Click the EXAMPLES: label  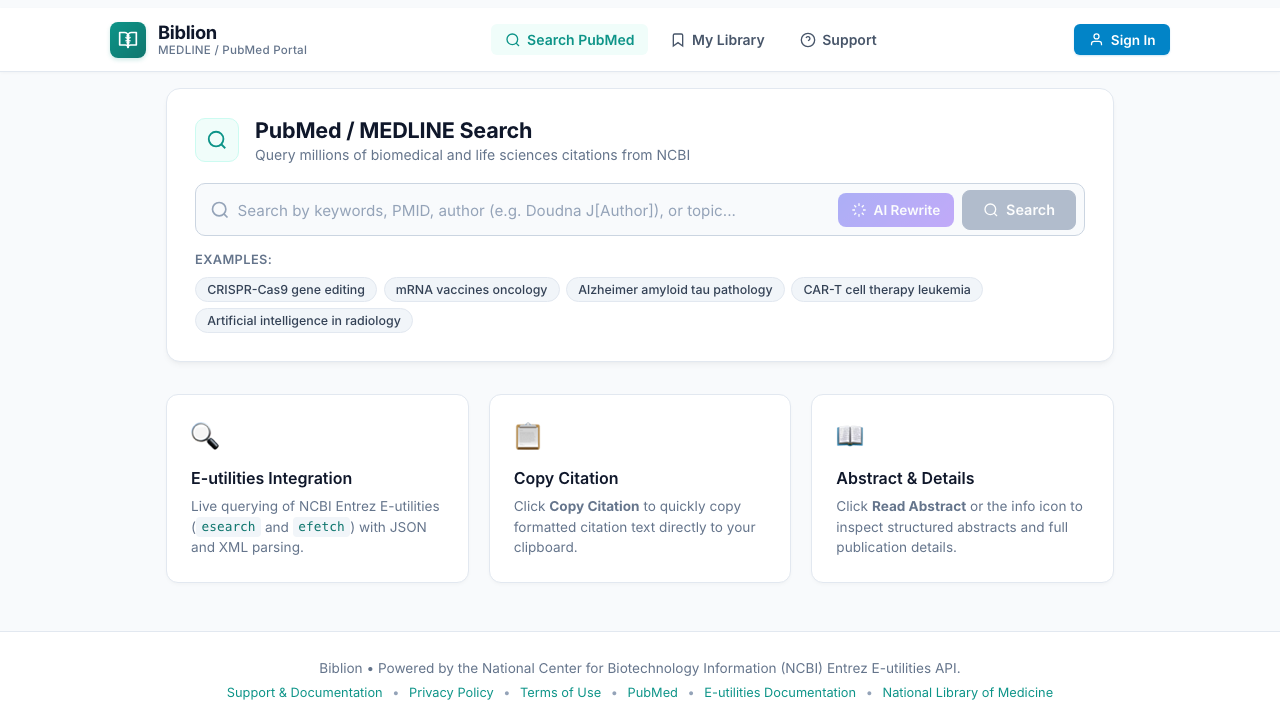233,259
